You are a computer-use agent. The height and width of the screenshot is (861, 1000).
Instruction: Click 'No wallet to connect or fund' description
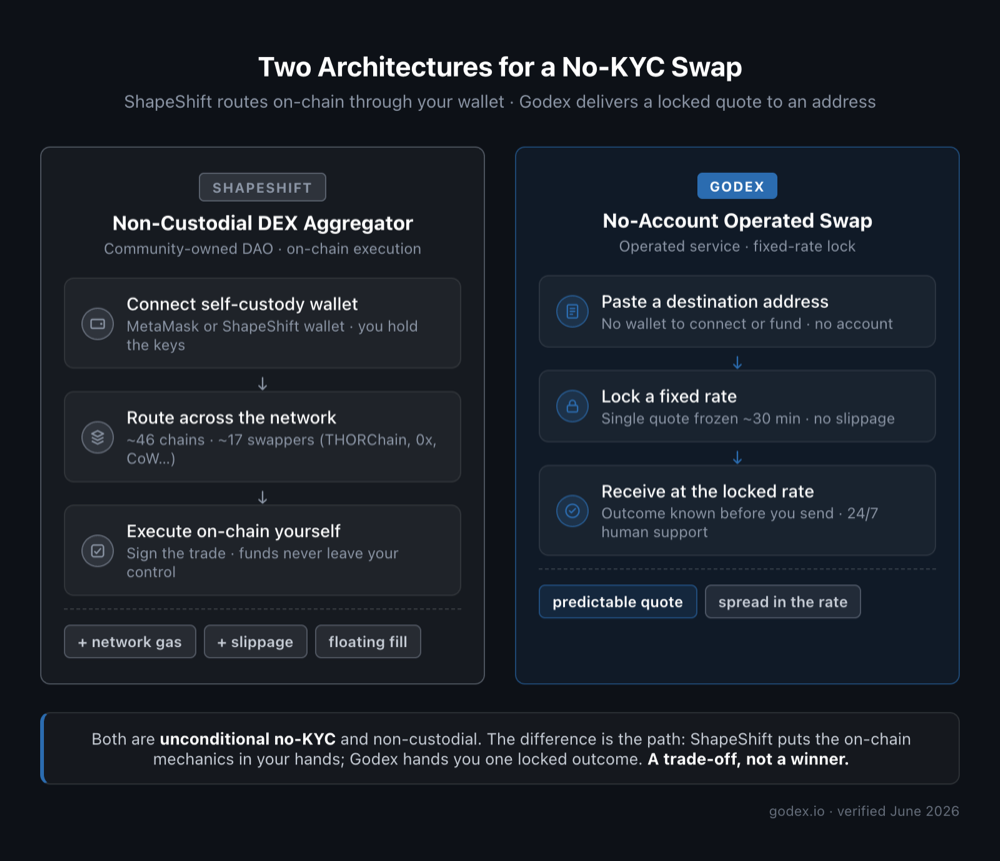pos(746,324)
